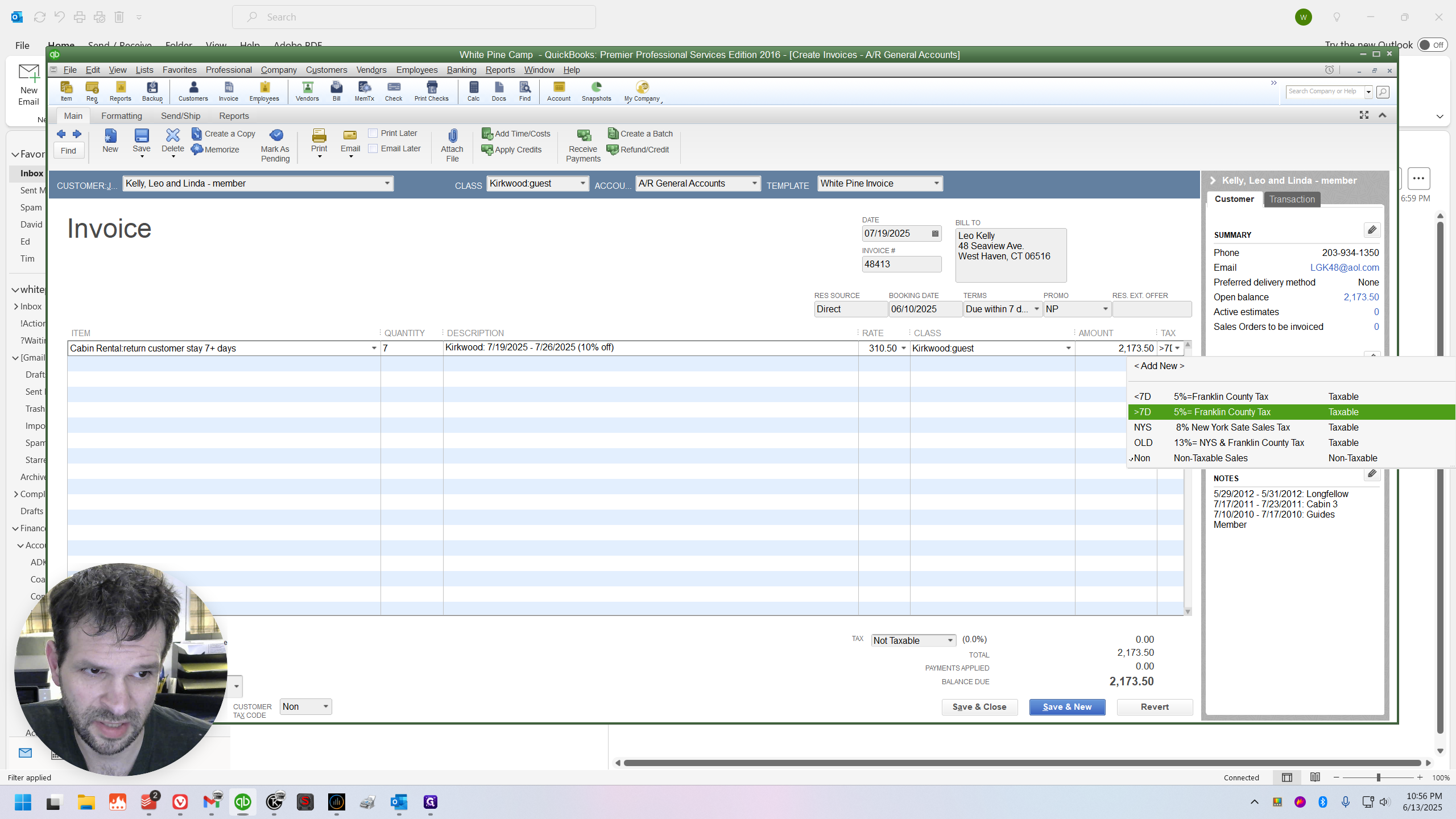Open the Customer:Job dropdown
1456x819 pixels.
[x=387, y=183]
